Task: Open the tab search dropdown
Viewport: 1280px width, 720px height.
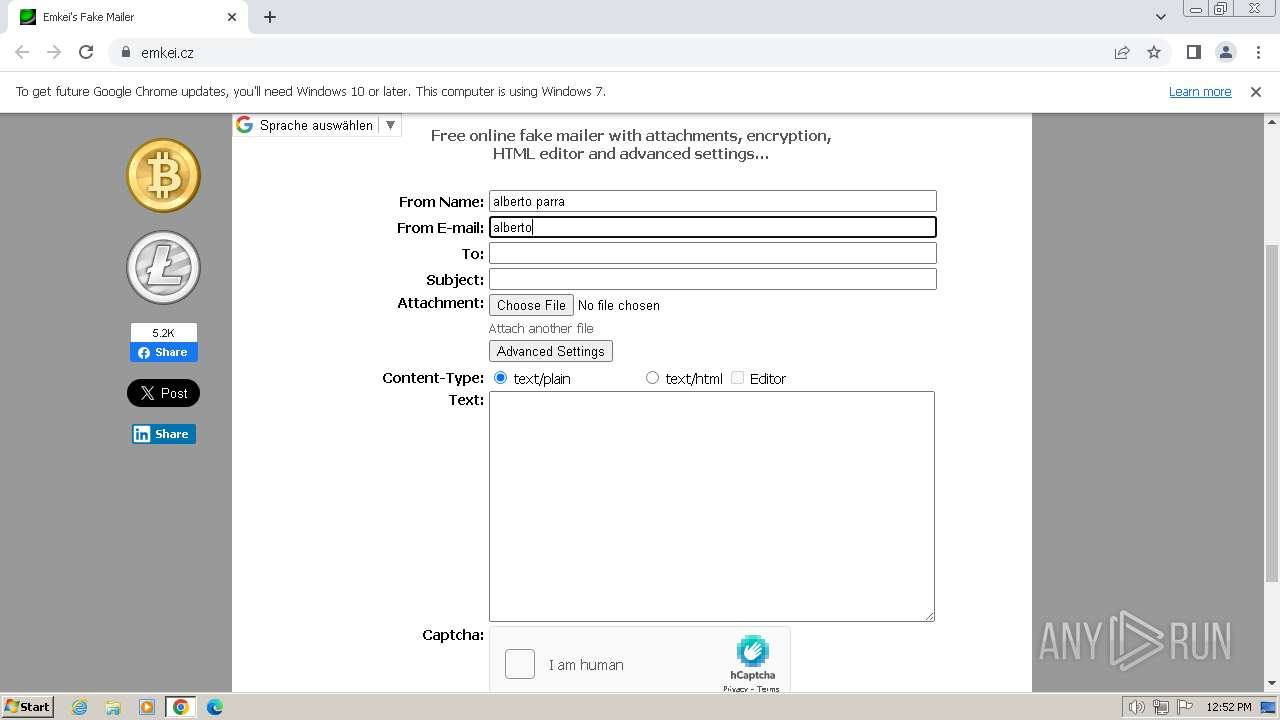Action: [1160, 17]
